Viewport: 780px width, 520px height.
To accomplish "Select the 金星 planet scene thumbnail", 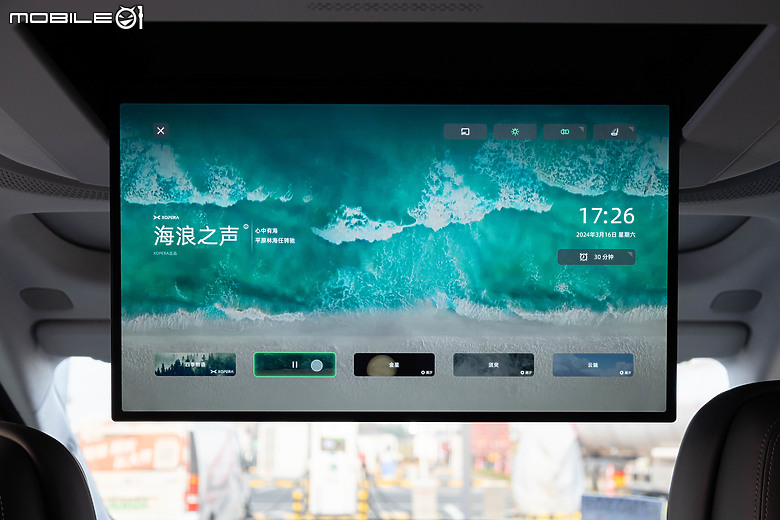I will click(x=394, y=365).
